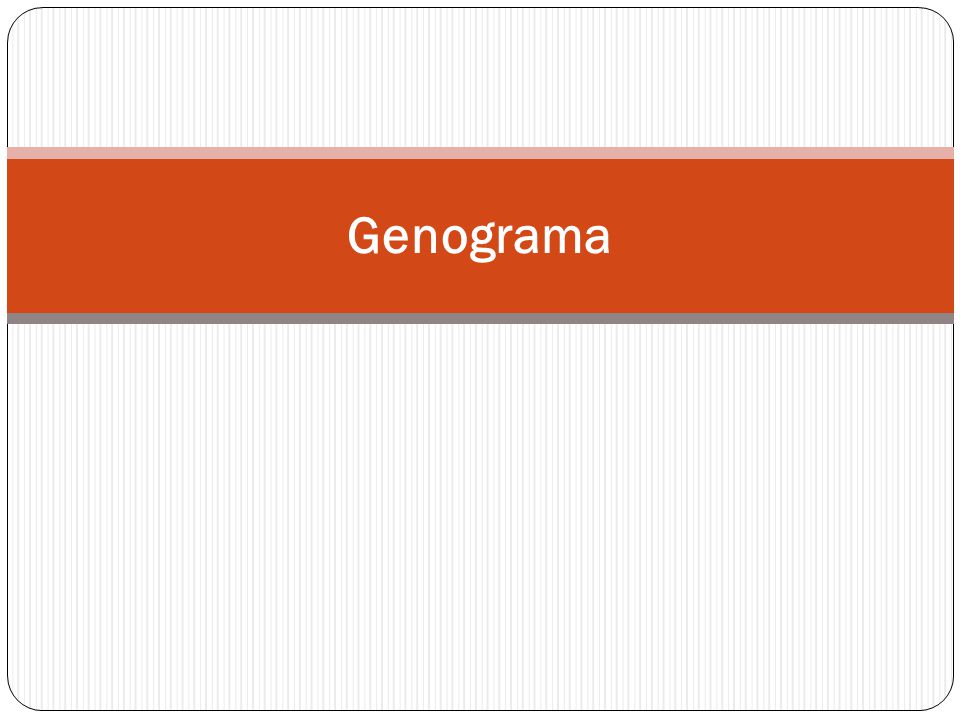Click the empty striped area below the banner
This screenshot has width=960, height=720.
point(481,517)
